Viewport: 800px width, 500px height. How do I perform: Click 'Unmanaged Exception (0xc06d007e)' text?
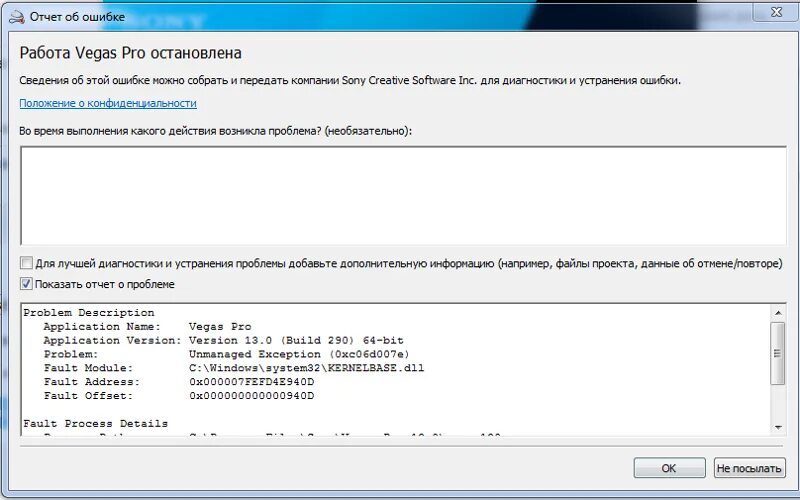[299, 354]
